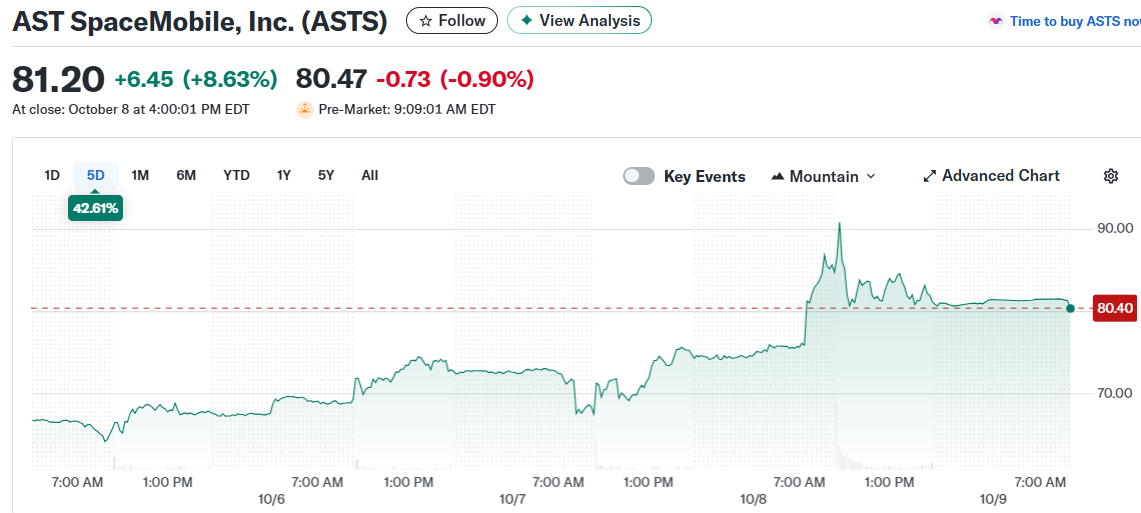Show the 5Y price history

click(x=326, y=175)
